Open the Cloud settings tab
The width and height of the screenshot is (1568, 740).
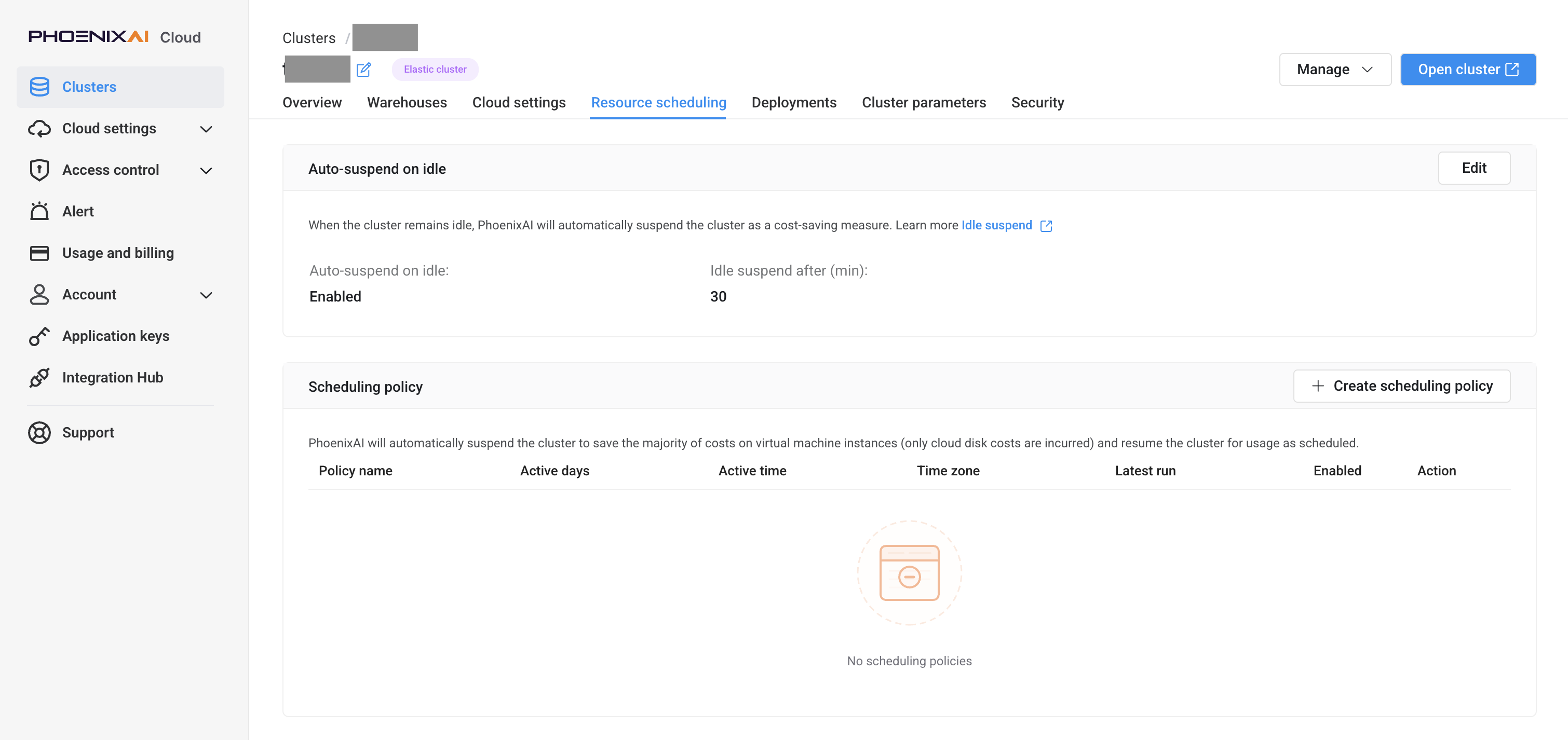click(519, 102)
